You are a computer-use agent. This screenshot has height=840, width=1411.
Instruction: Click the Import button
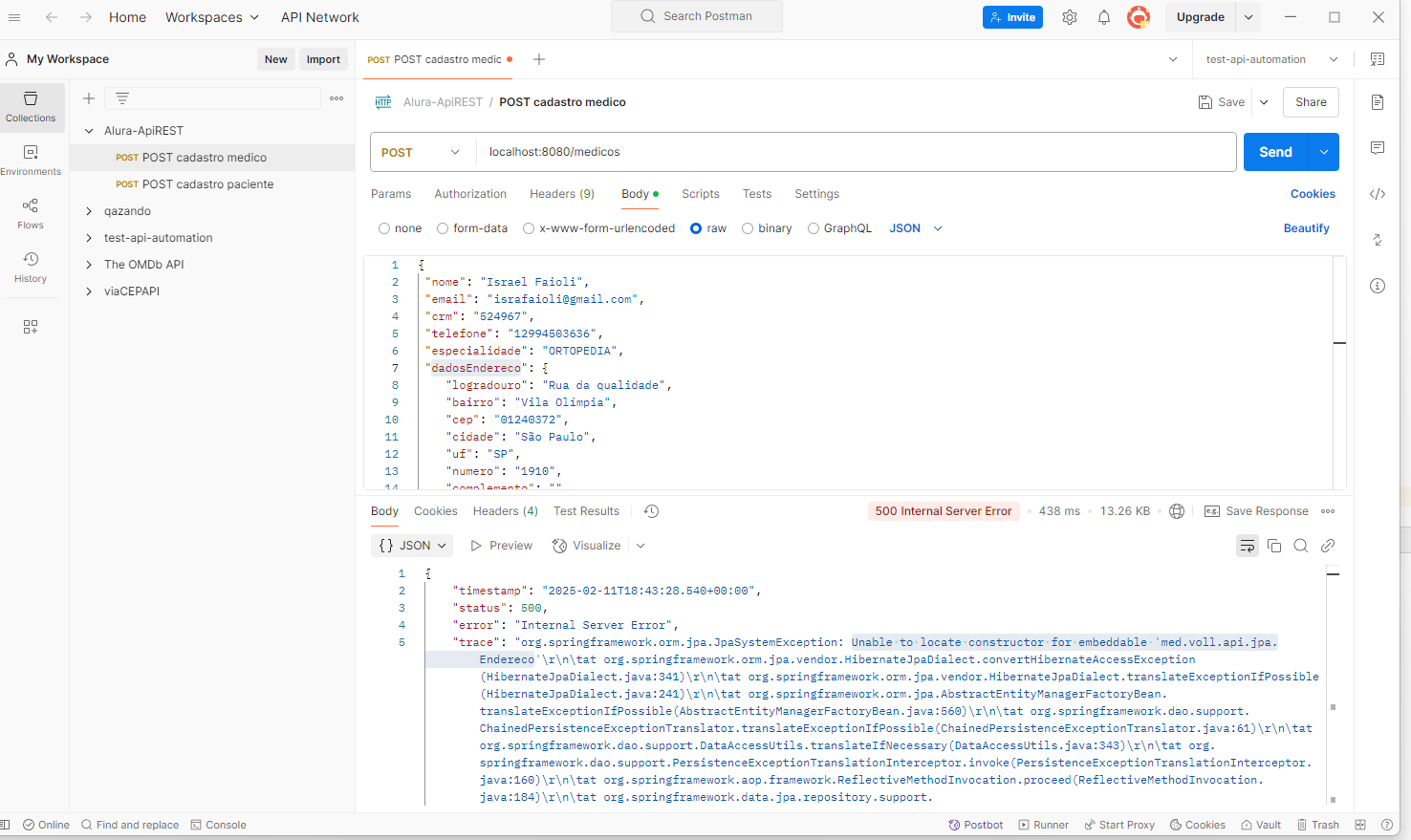pyautogui.click(x=323, y=59)
